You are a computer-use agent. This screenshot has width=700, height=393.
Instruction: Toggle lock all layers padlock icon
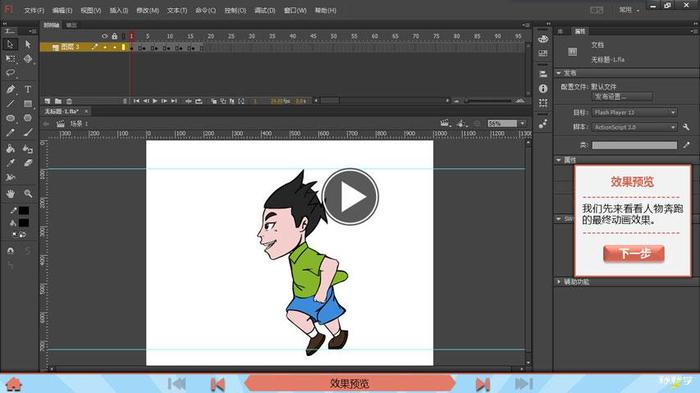click(115, 36)
